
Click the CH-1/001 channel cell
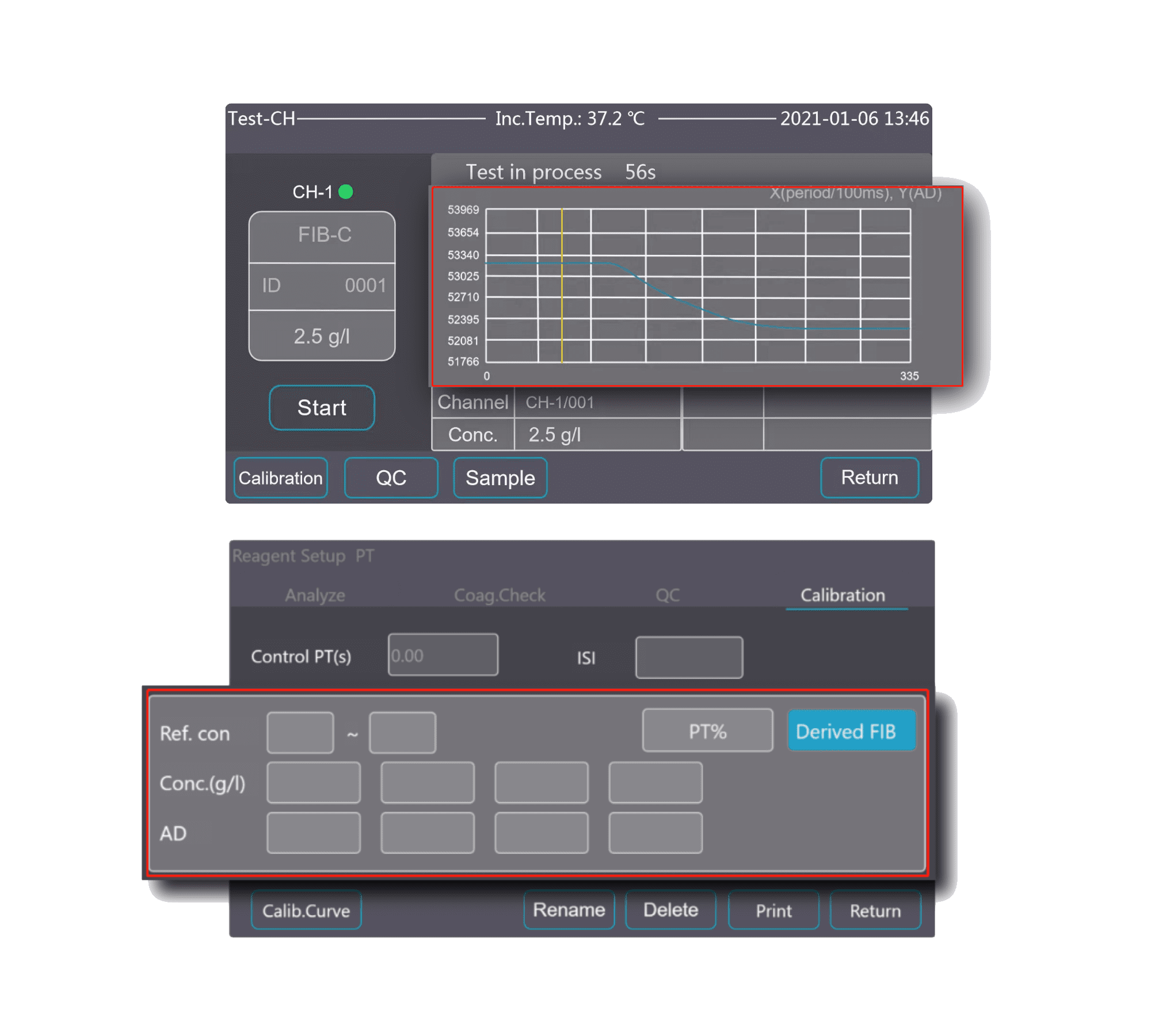[597, 402]
